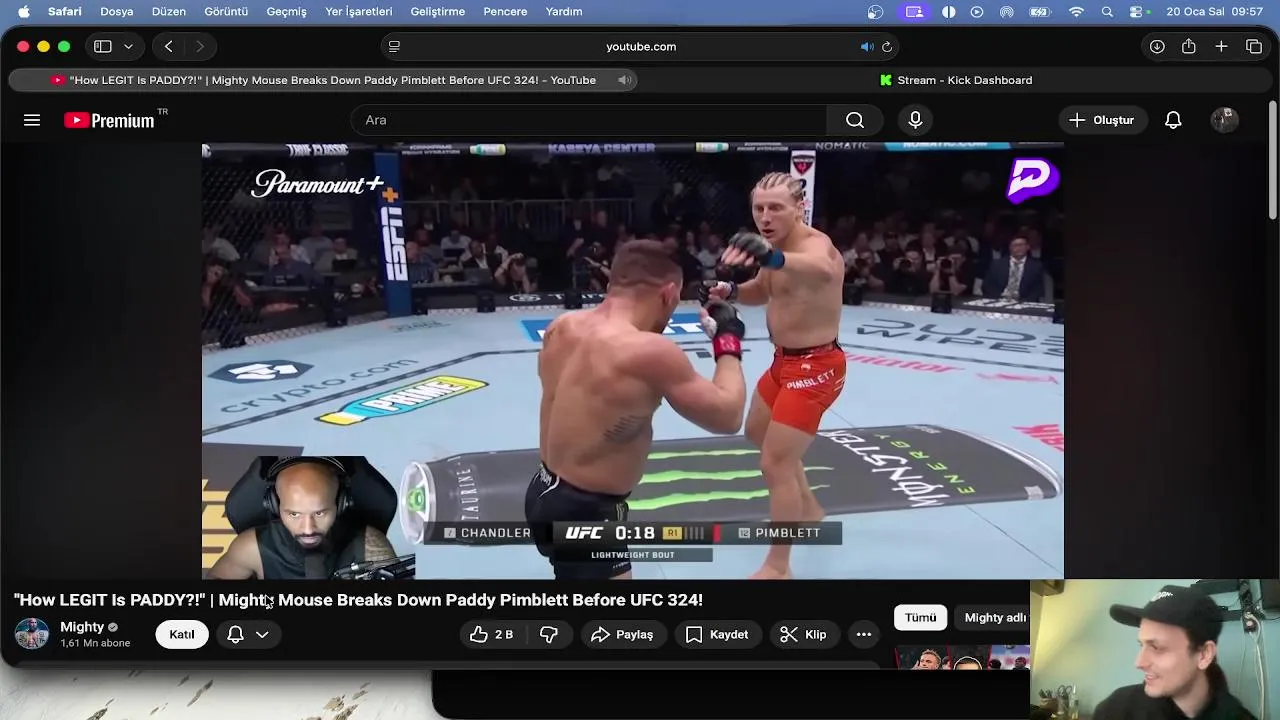Image resolution: width=1280 pixels, height=720 pixels.
Task: Click the Kaydet save button
Action: (717, 634)
